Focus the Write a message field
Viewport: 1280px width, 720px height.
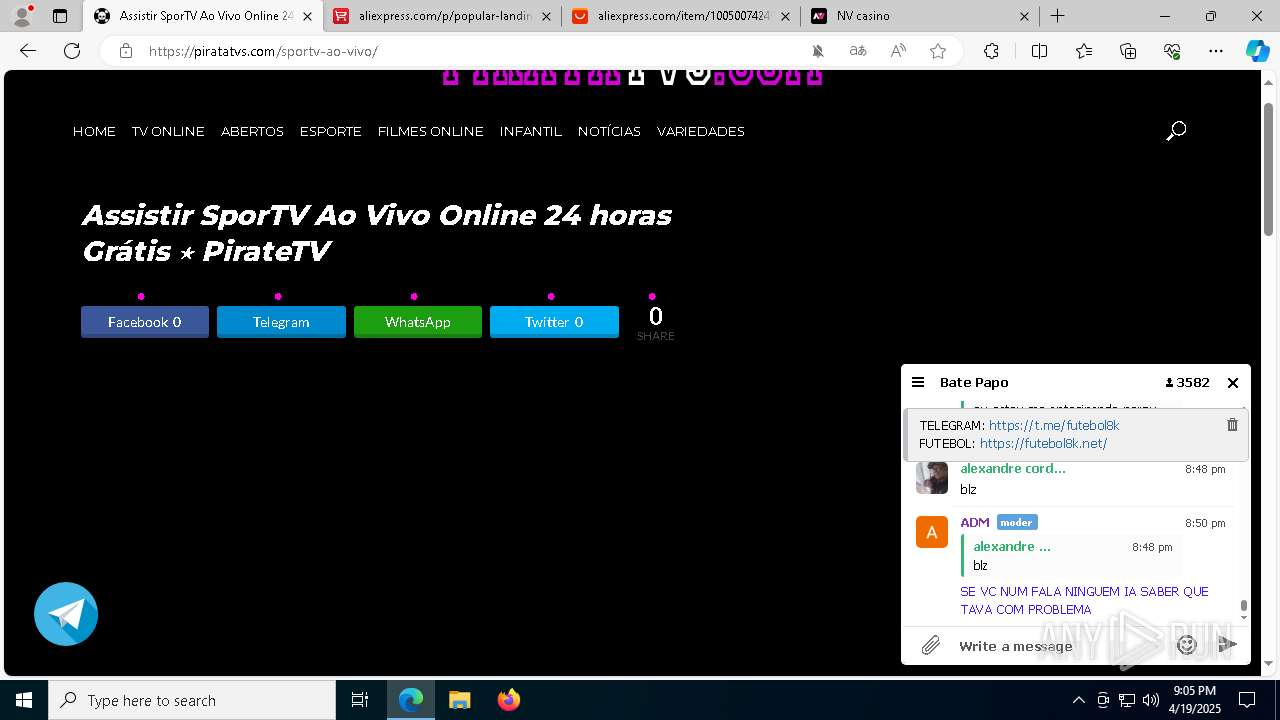click(x=1060, y=646)
